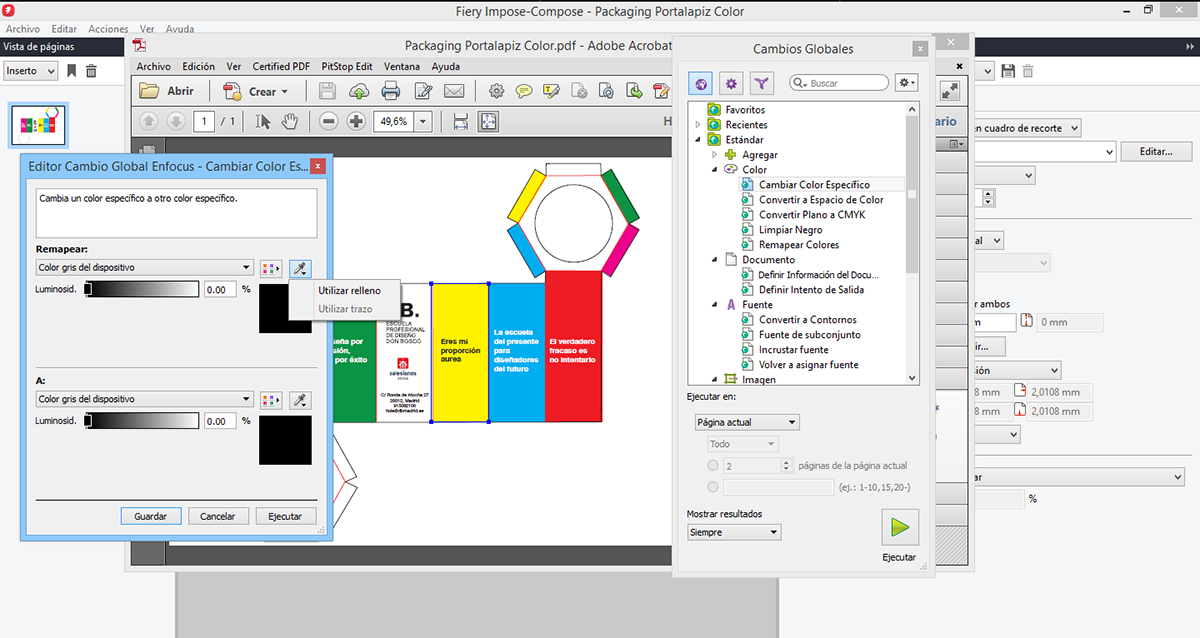
Task: Toggle the filter view button in Cambios Globales
Action: click(x=762, y=83)
